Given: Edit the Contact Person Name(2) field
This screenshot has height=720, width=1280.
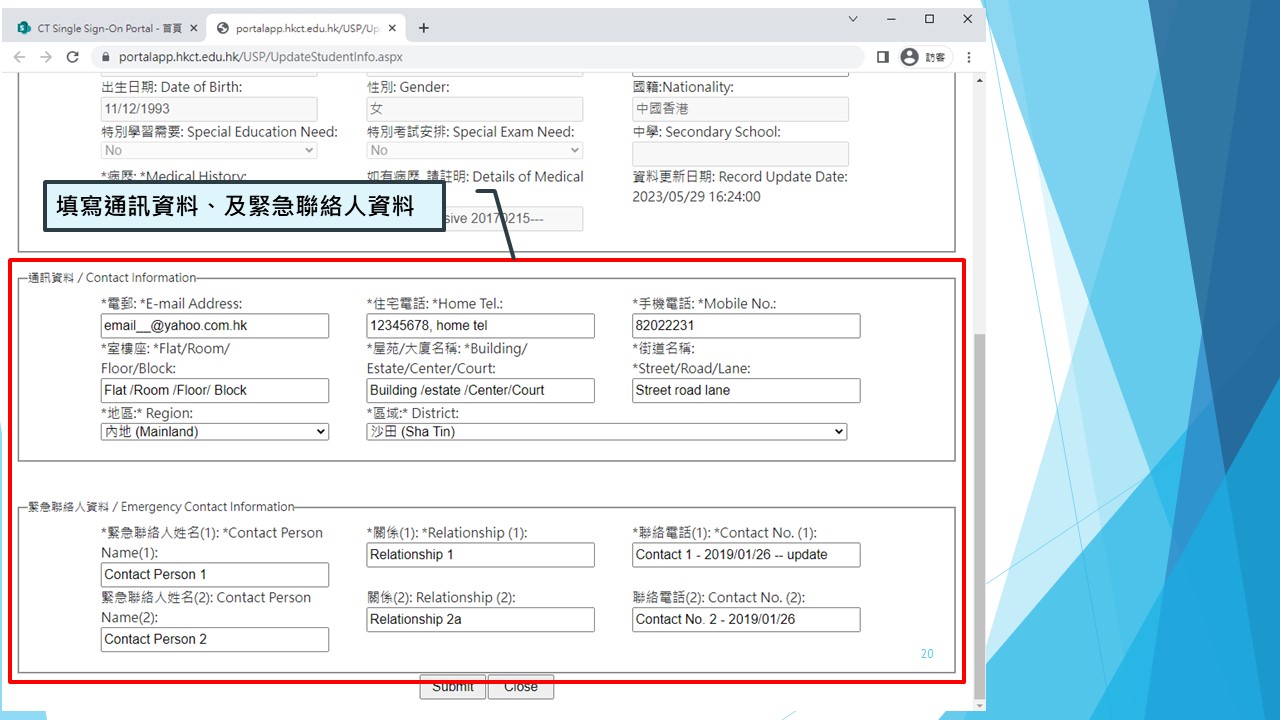Looking at the screenshot, I should (215, 639).
